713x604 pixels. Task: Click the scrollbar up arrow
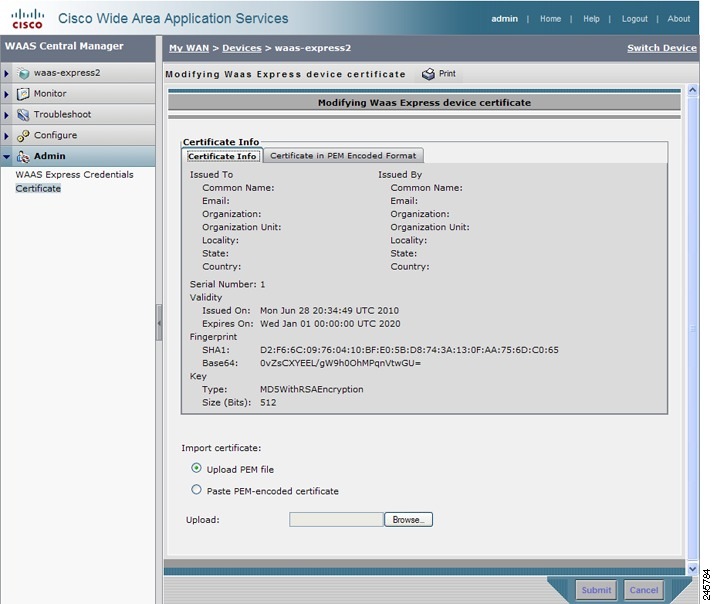[692, 90]
